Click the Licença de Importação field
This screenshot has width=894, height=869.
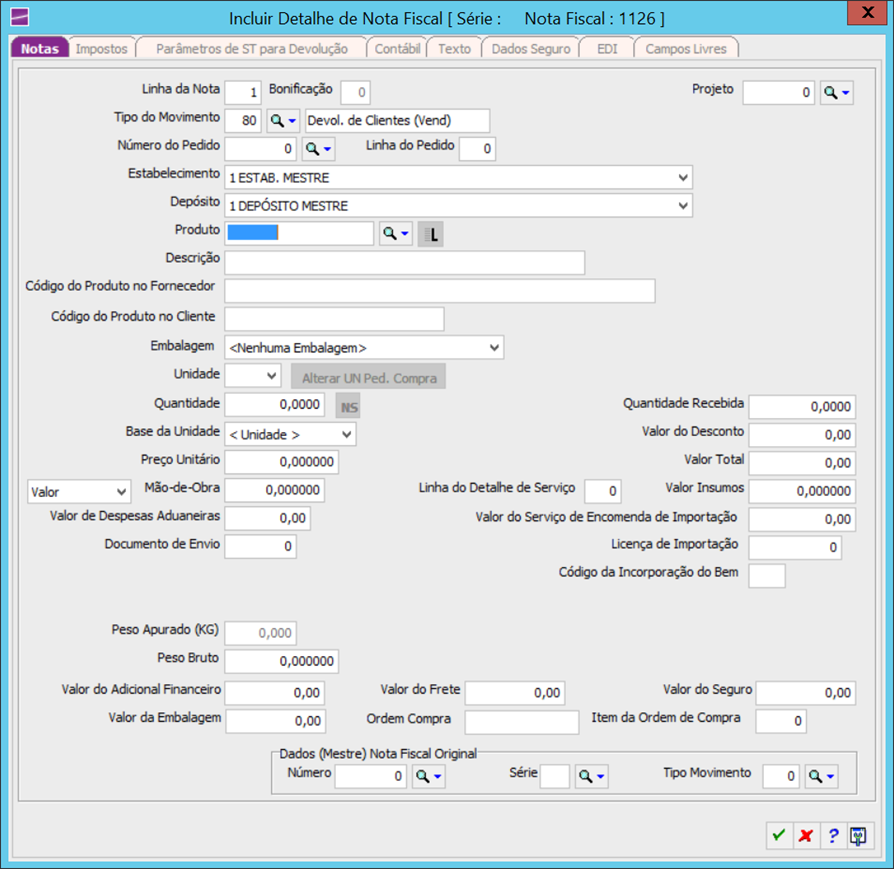[795, 547]
